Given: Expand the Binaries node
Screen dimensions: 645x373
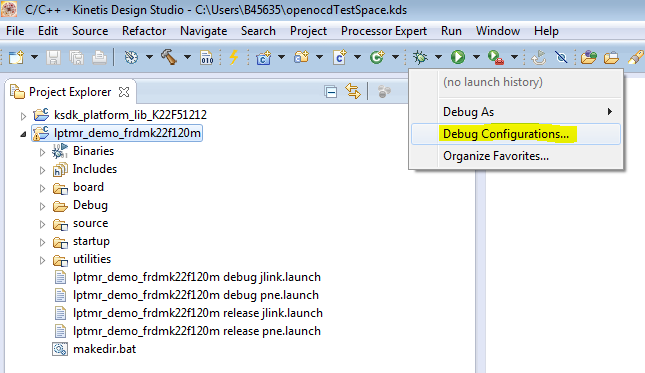Looking at the screenshot, I should [42, 152].
